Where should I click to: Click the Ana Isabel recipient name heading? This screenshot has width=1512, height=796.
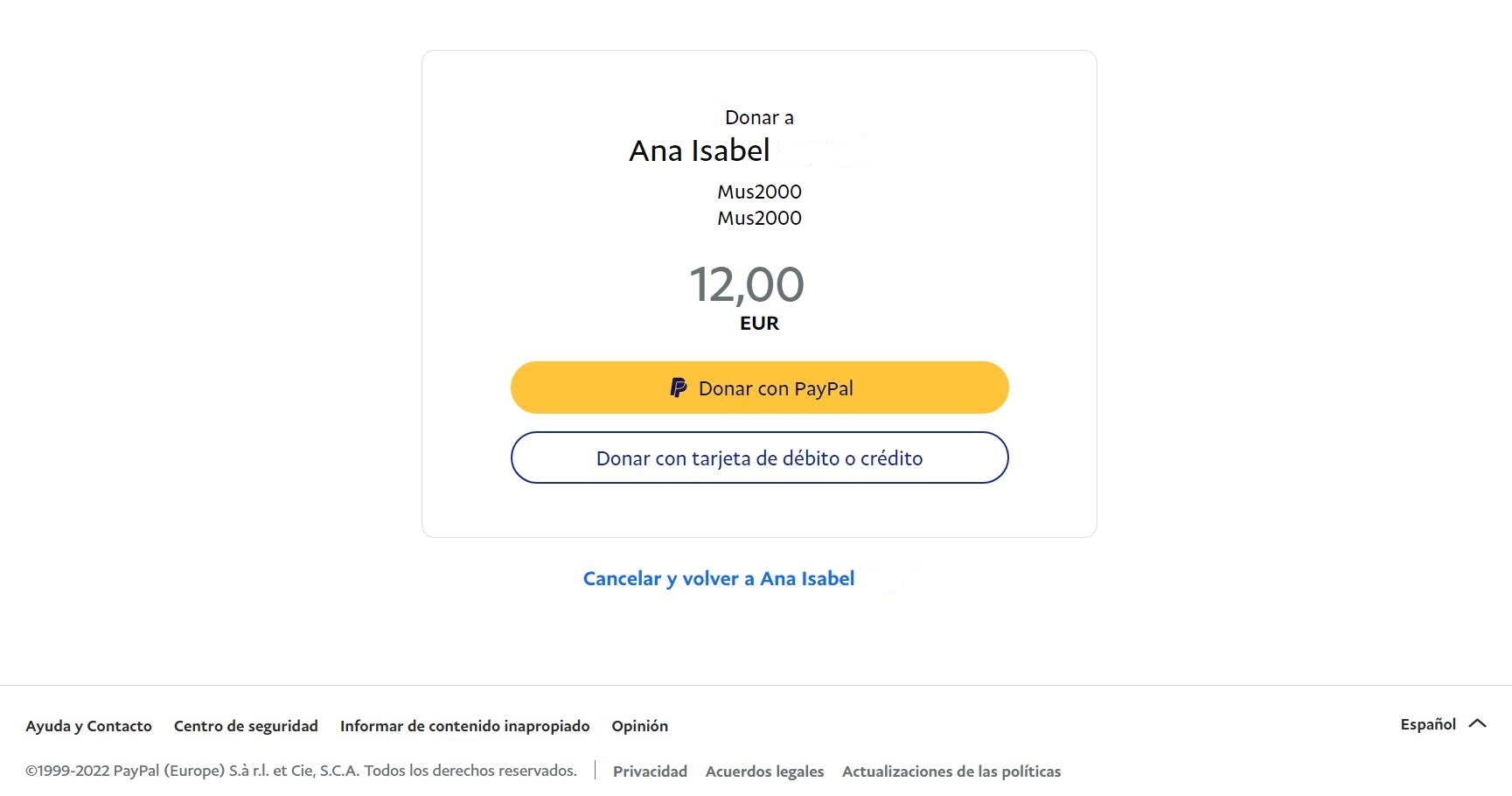700,150
